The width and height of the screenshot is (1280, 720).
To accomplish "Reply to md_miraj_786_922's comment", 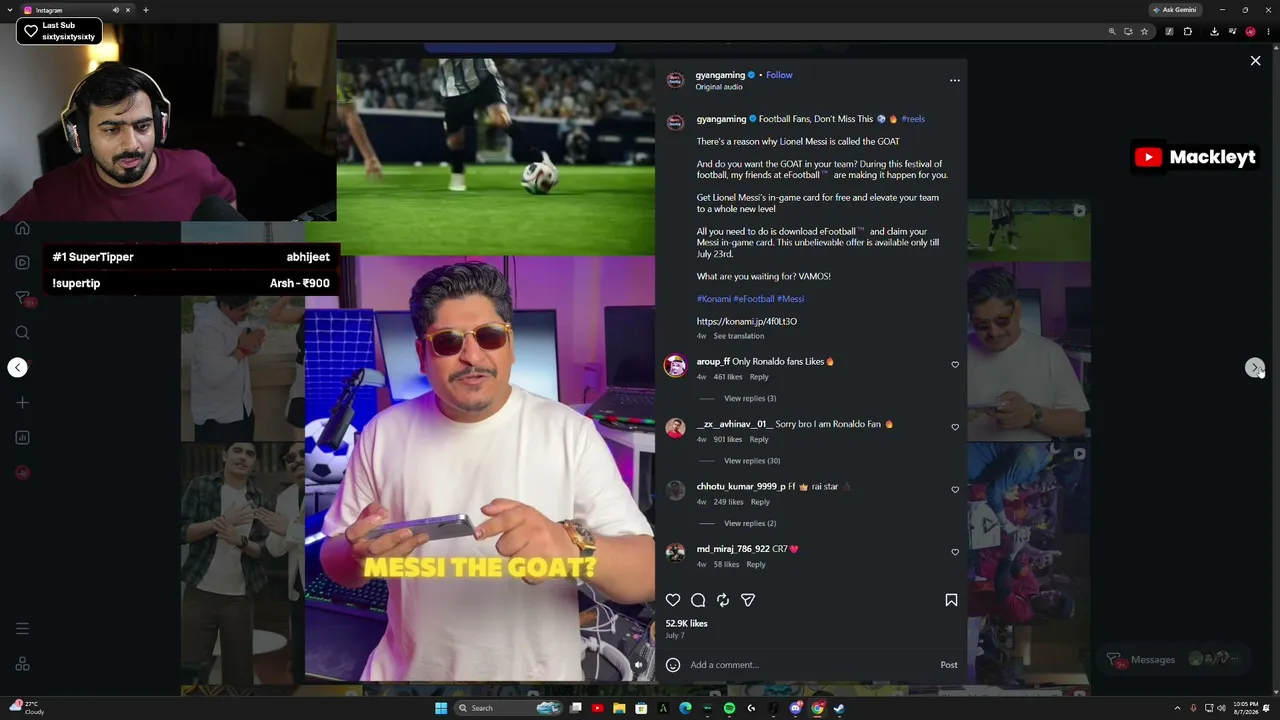I will tap(756, 565).
